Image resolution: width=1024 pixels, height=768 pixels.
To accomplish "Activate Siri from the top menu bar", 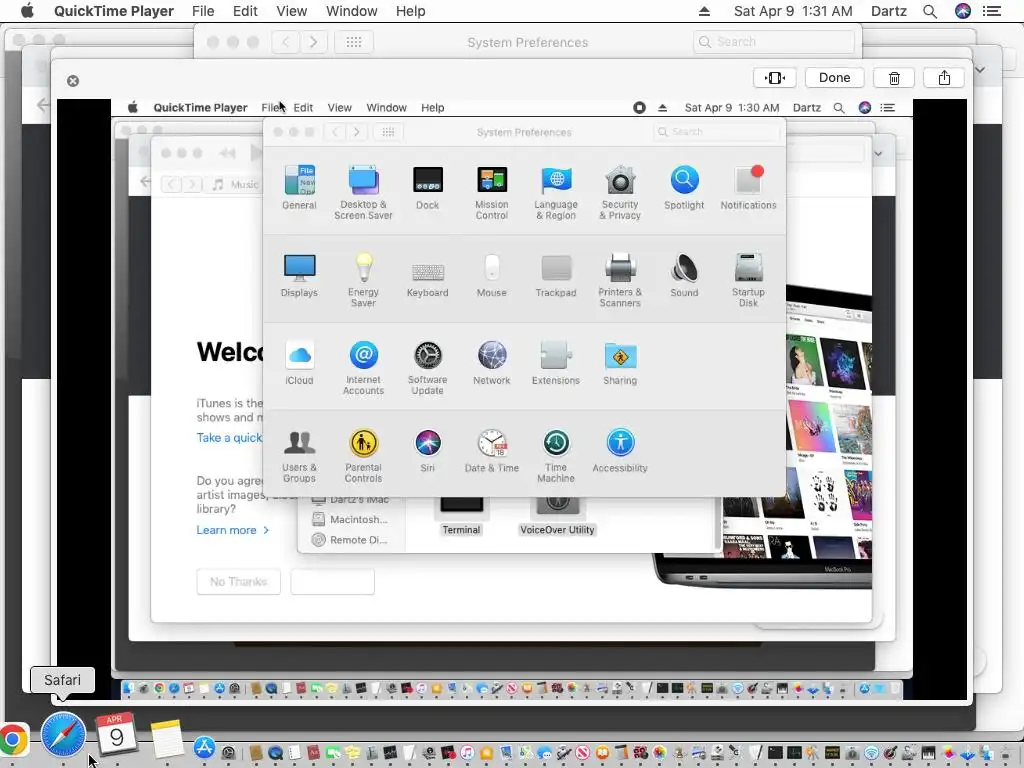I will (x=963, y=11).
